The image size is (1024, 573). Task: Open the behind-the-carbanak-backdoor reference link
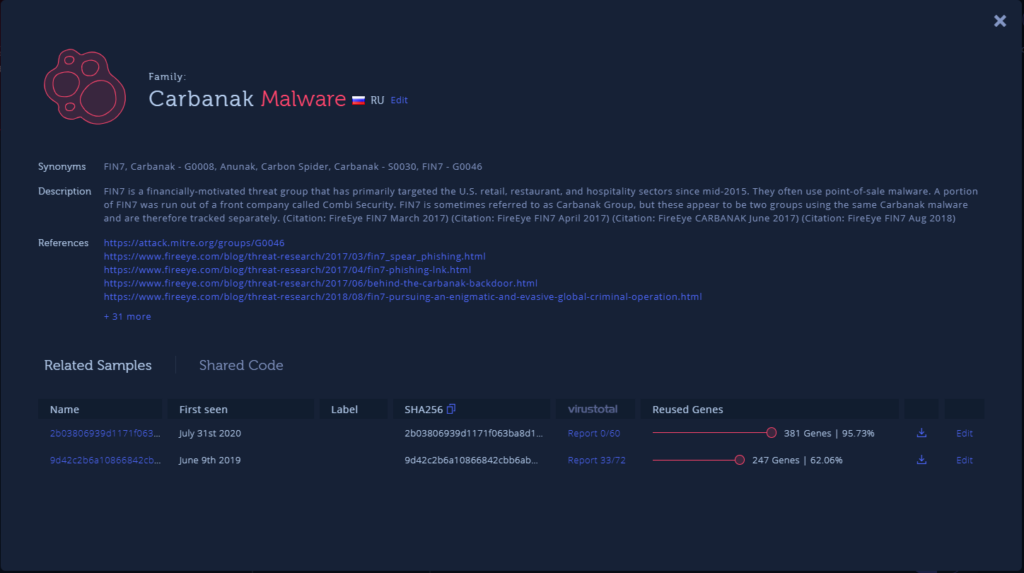320,283
